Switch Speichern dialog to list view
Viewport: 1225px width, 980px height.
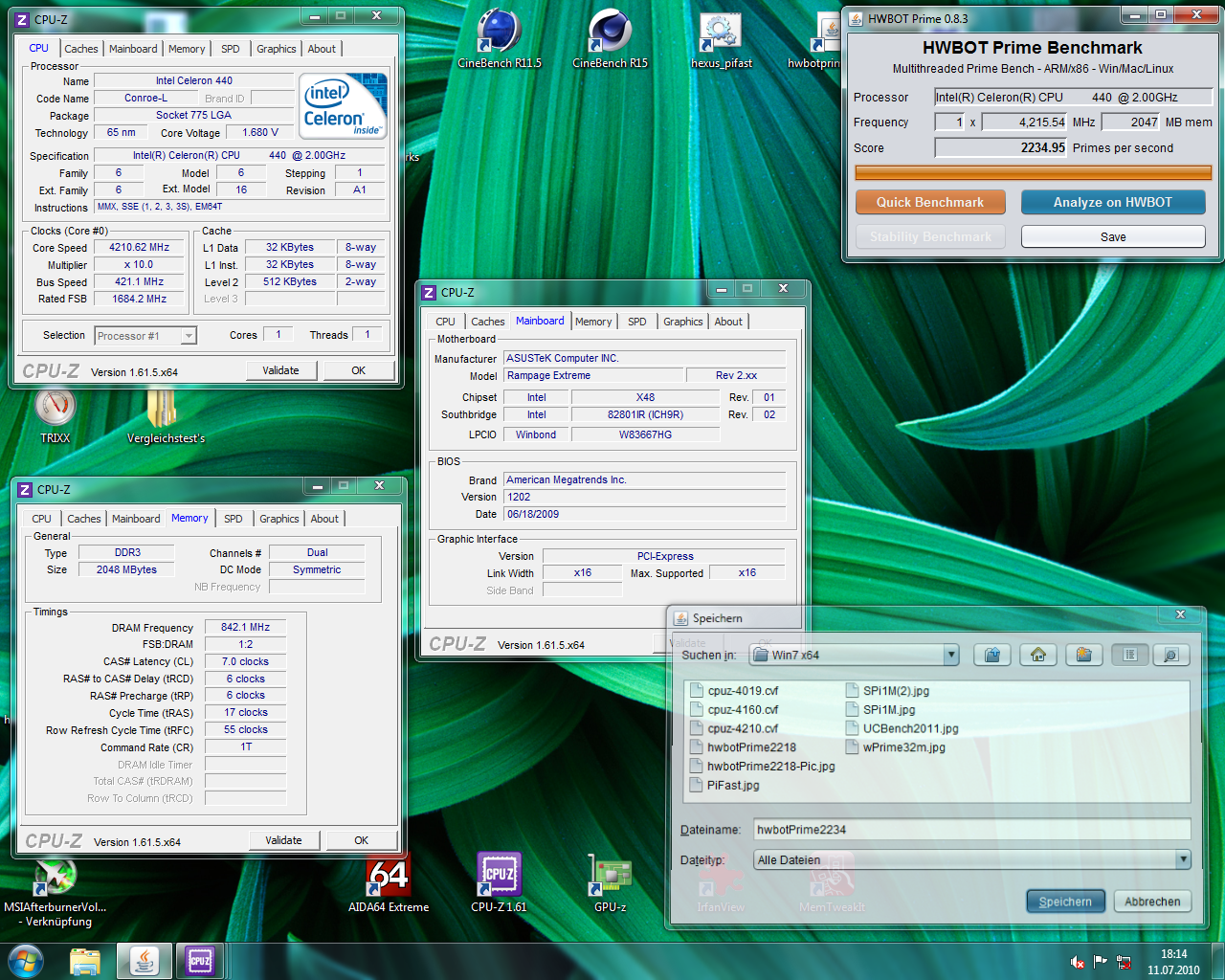1130,655
